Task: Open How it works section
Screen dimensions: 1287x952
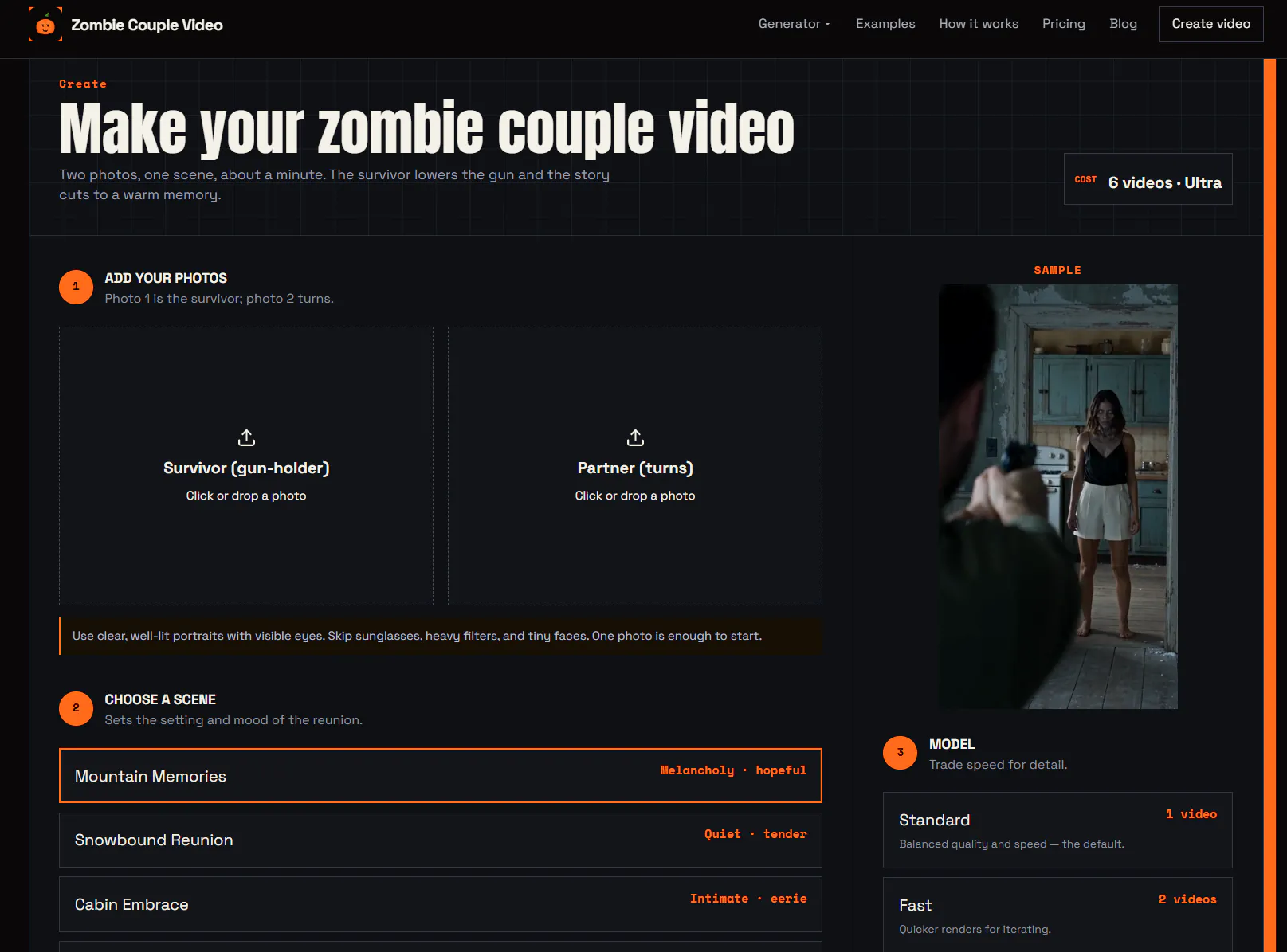Action: click(979, 24)
